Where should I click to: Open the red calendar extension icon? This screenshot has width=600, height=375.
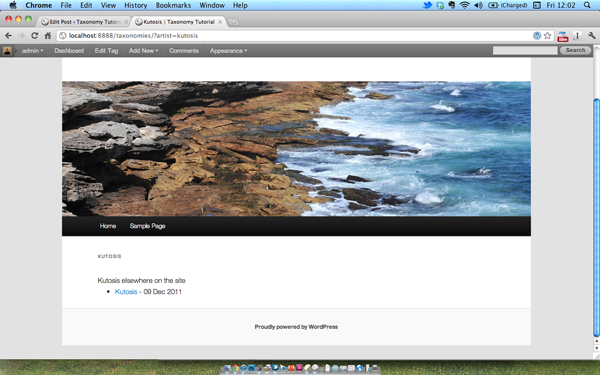click(x=563, y=36)
